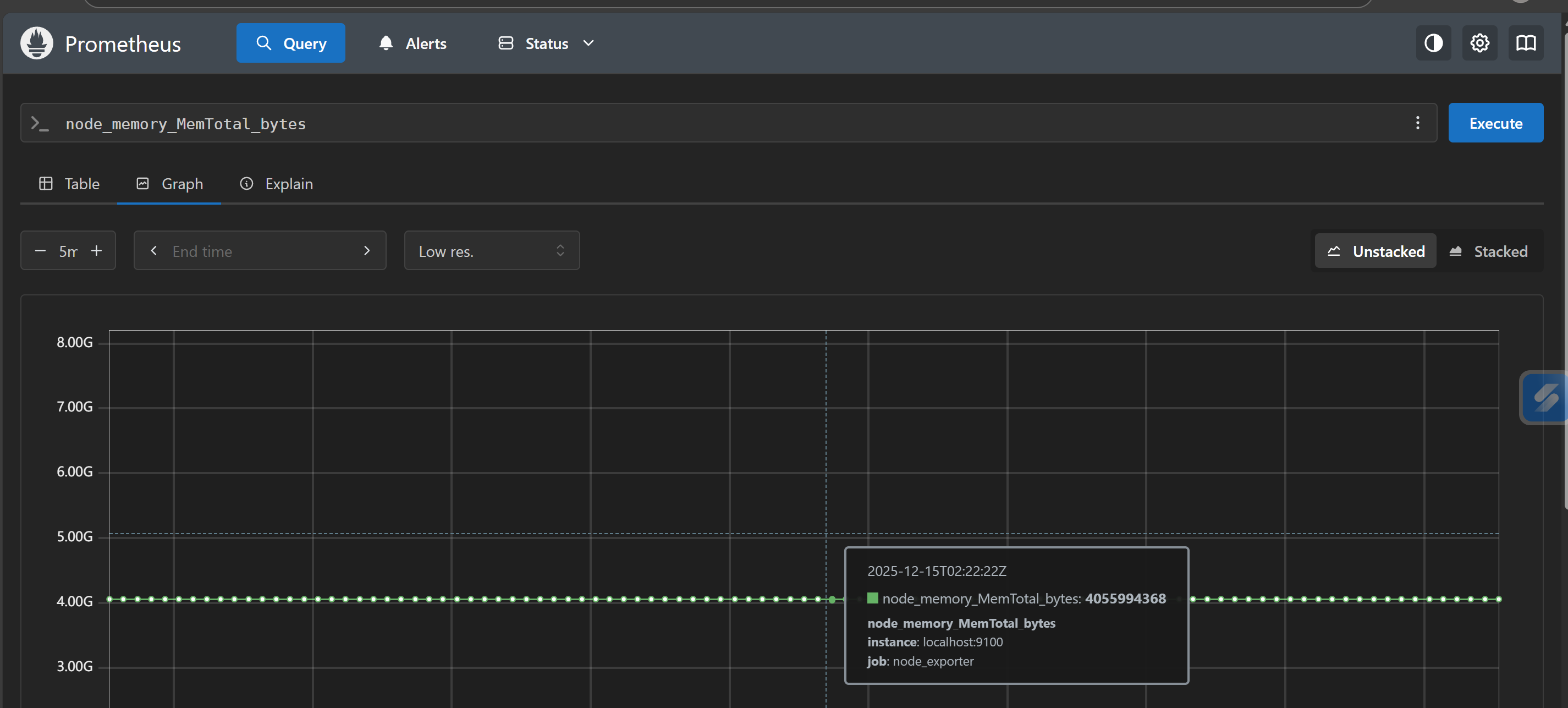Switch graph to Stacked mode

[1488, 251]
